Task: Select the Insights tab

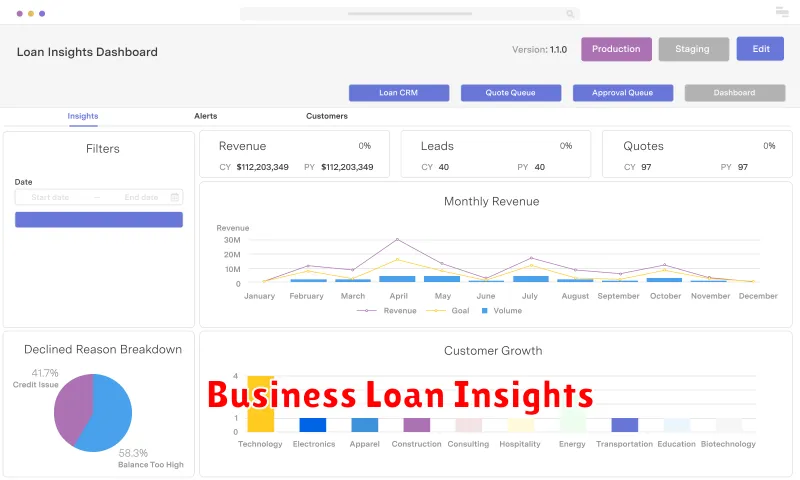Action: pos(83,116)
